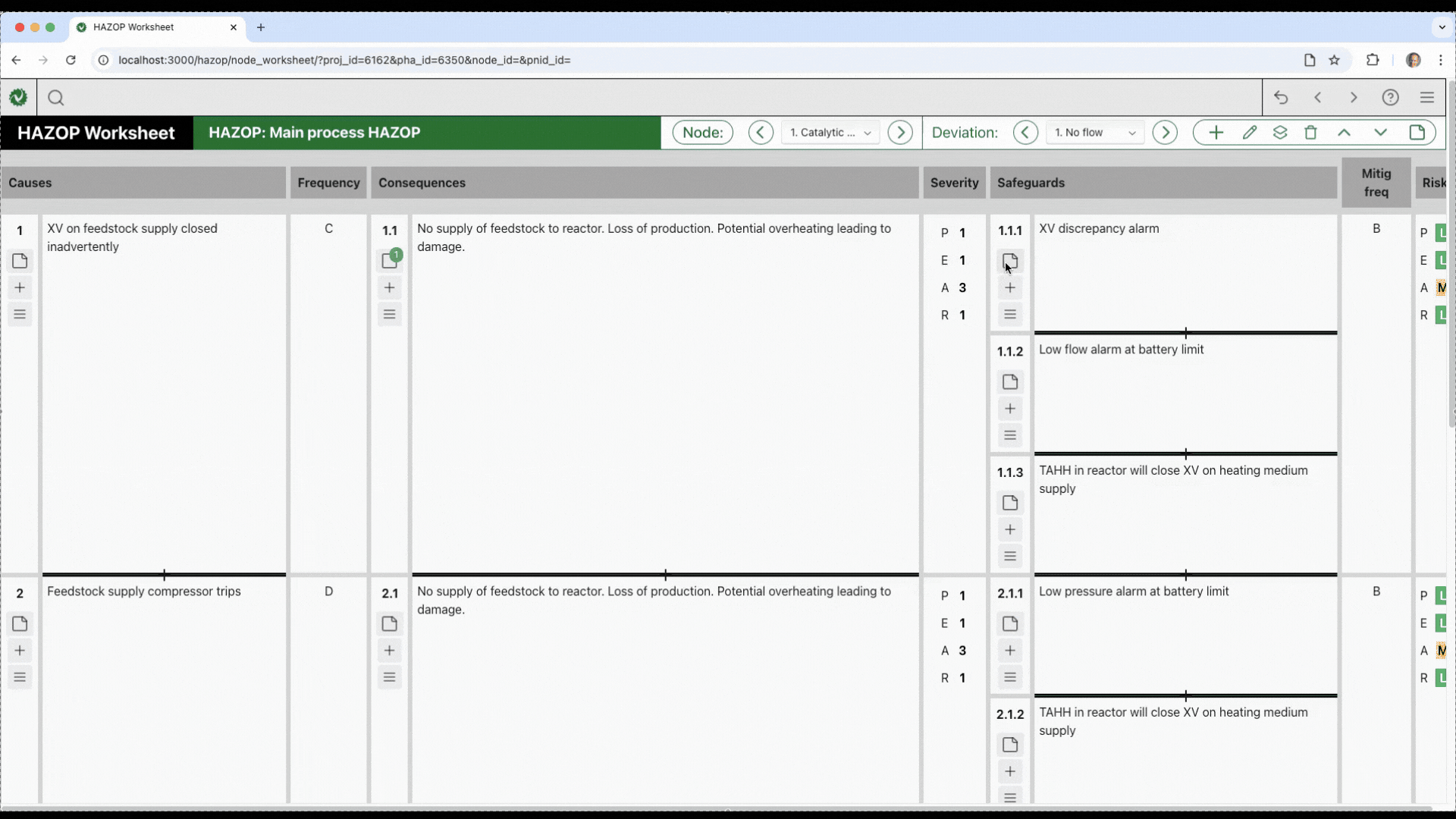Move deviation up with up chevron

[1344, 133]
